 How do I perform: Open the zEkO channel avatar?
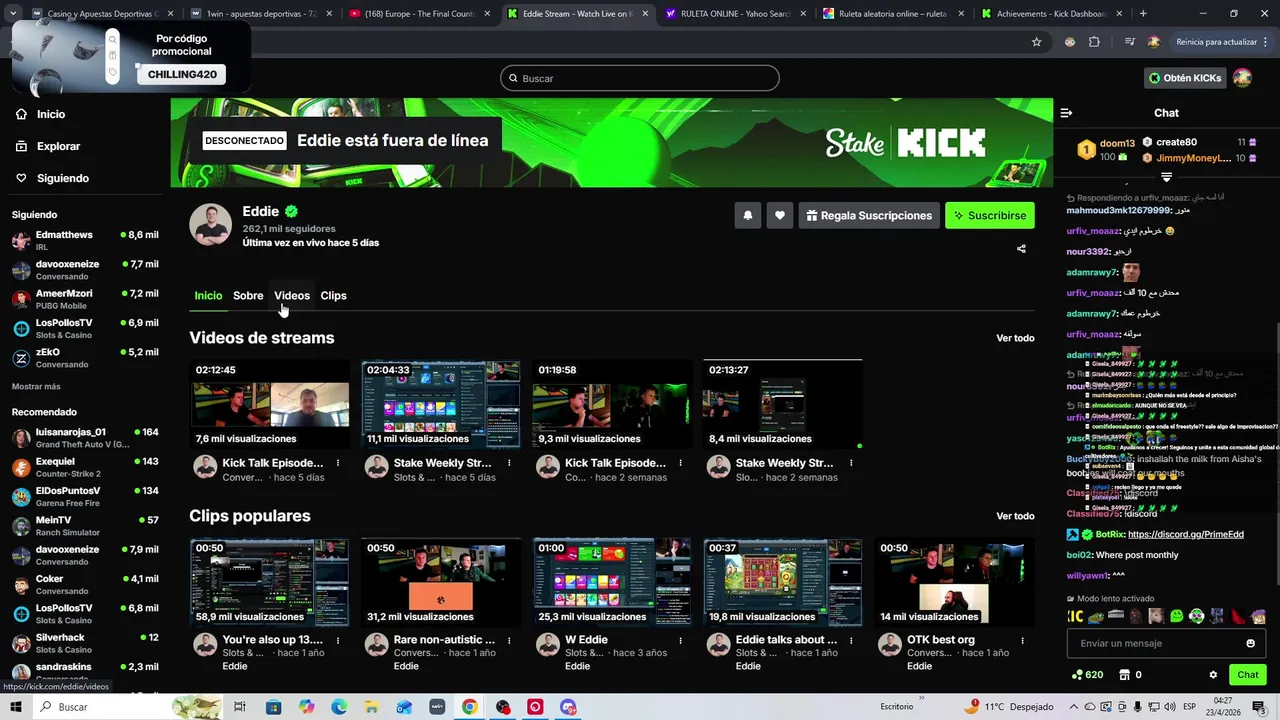pyautogui.click(x=21, y=358)
